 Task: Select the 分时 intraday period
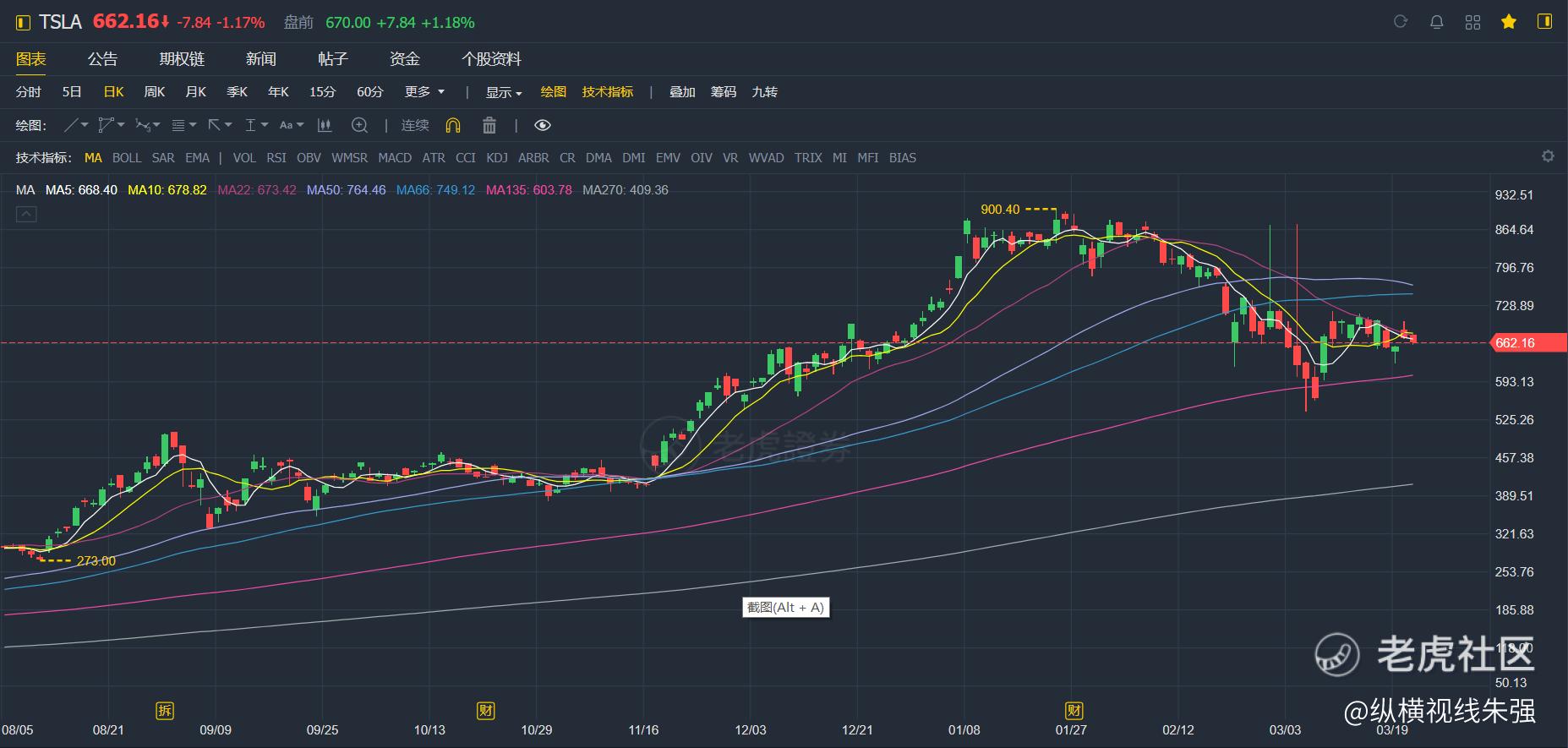click(x=29, y=92)
